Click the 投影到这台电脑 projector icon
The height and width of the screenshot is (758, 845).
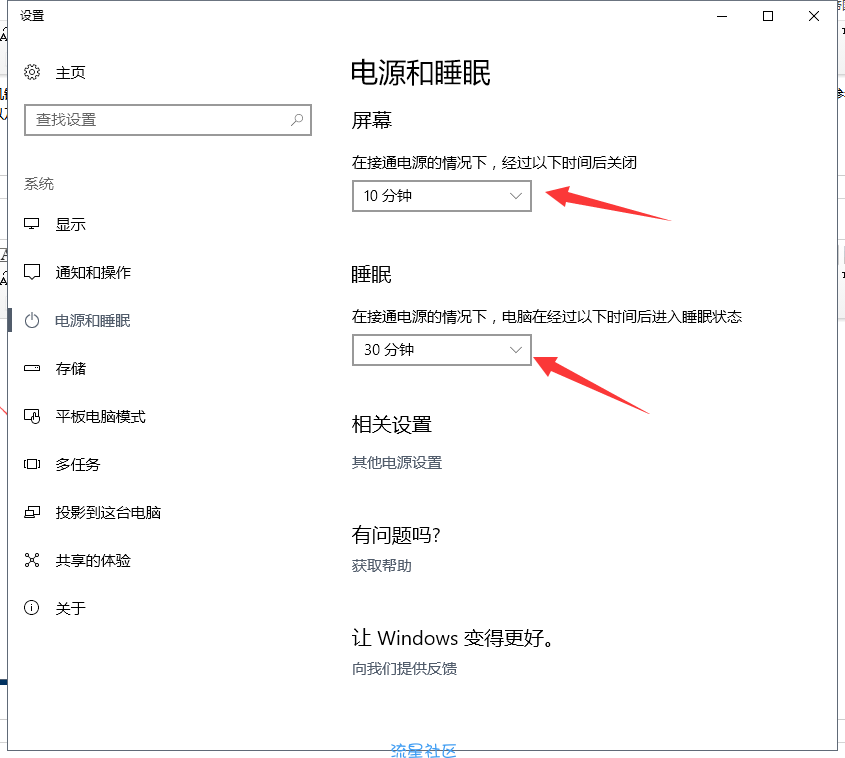32,512
